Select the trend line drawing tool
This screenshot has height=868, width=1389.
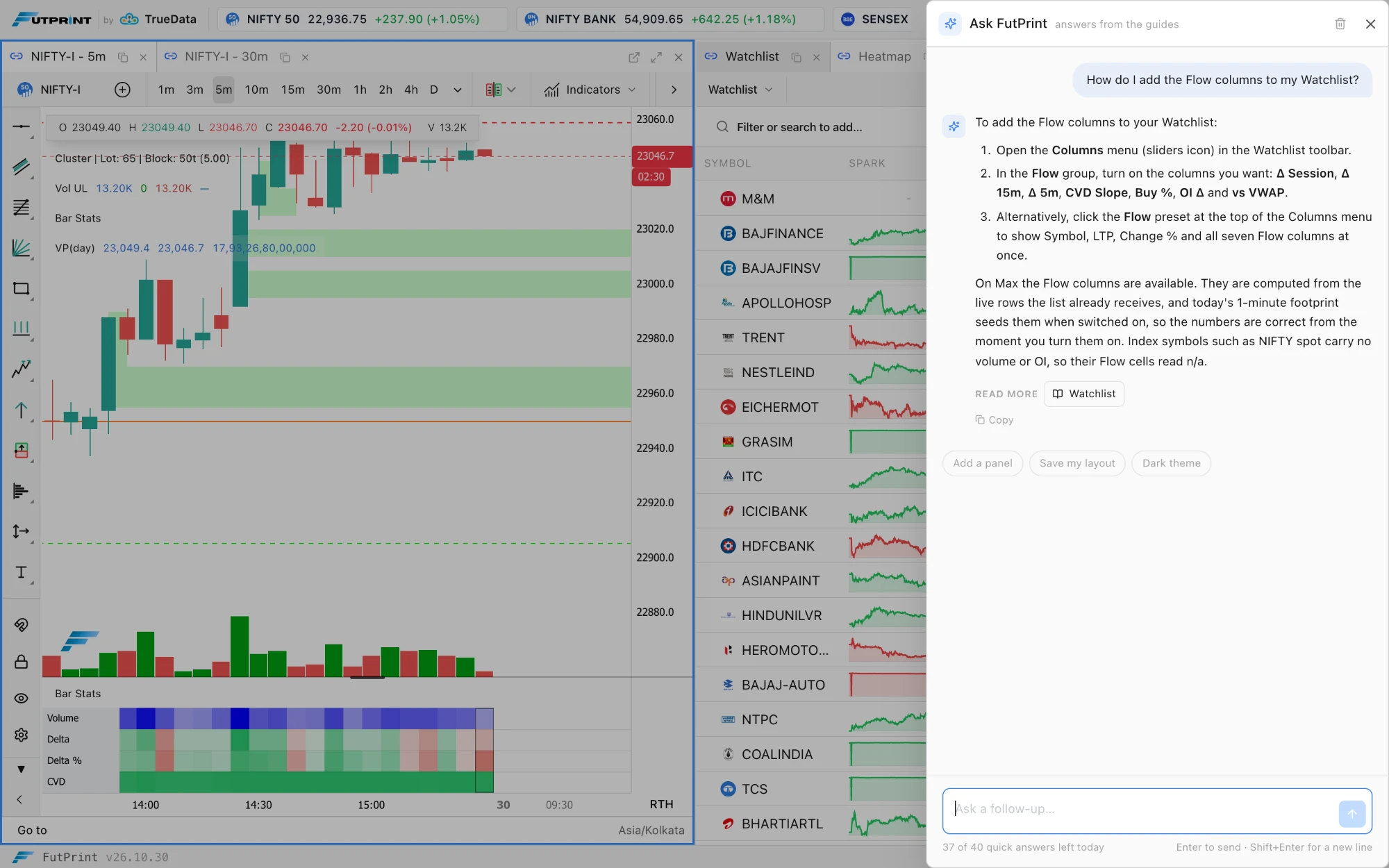tap(21, 167)
